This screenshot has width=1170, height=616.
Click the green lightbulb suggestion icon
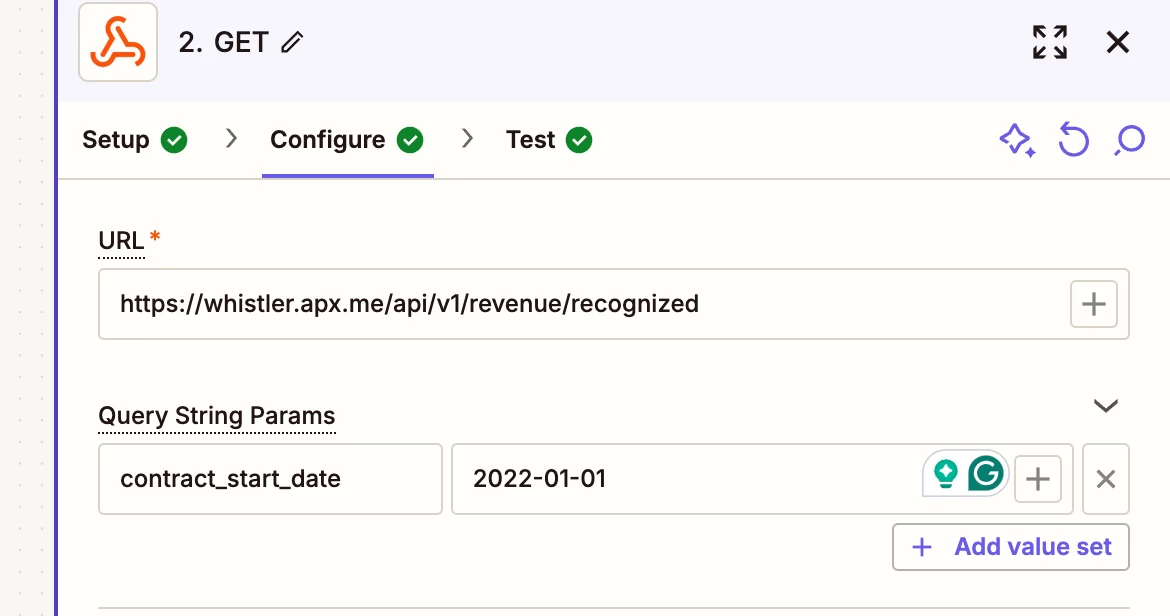945,473
